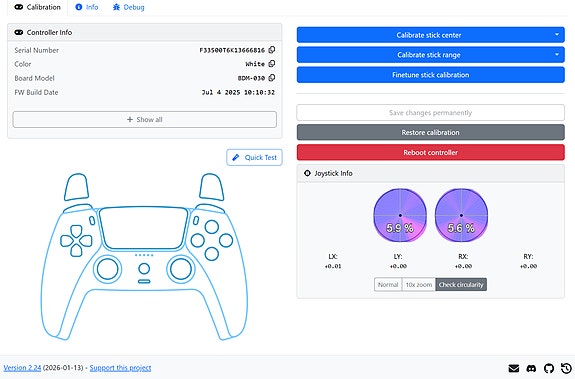The image size is (575, 379).
Task: Copy the board model BDM-030
Action: click(x=272, y=78)
